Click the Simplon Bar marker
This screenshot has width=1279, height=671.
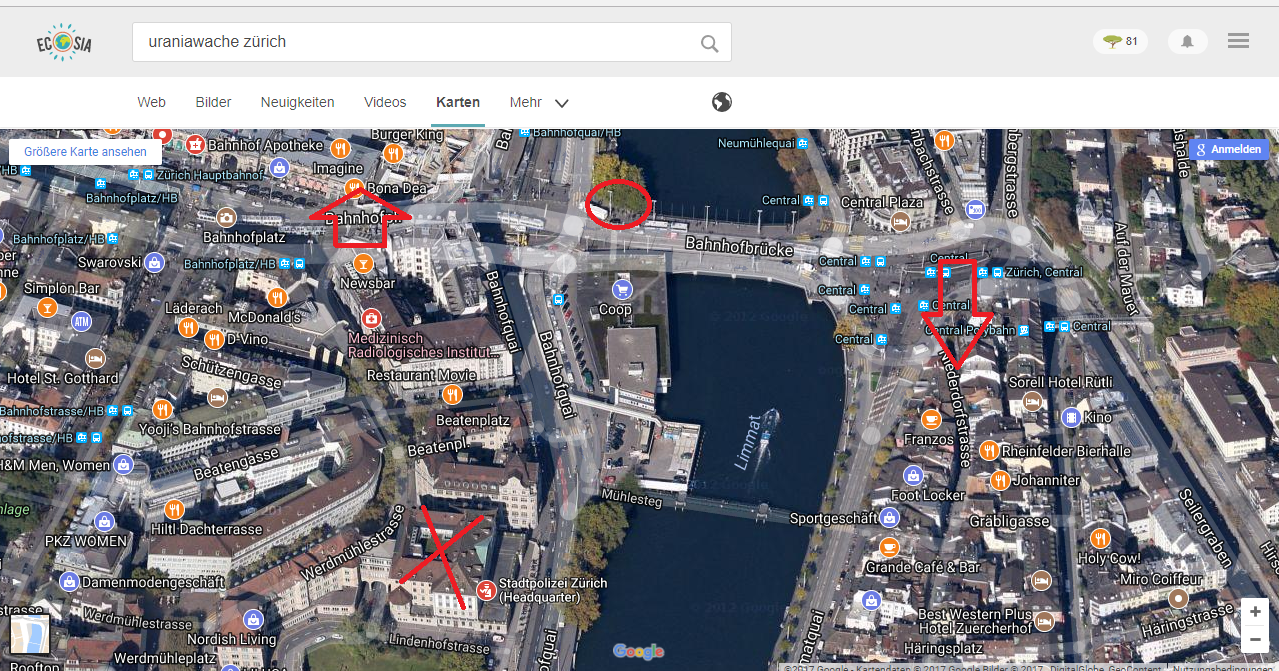click(x=45, y=309)
